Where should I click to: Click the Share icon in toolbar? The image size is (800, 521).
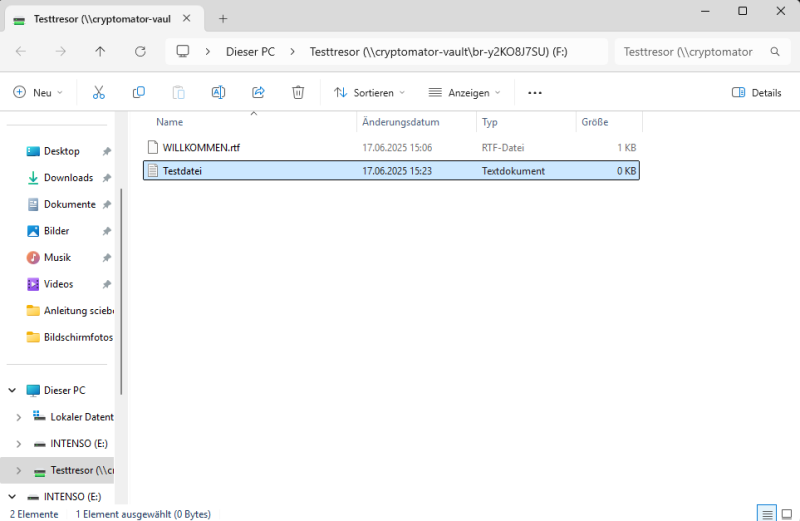click(x=258, y=92)
